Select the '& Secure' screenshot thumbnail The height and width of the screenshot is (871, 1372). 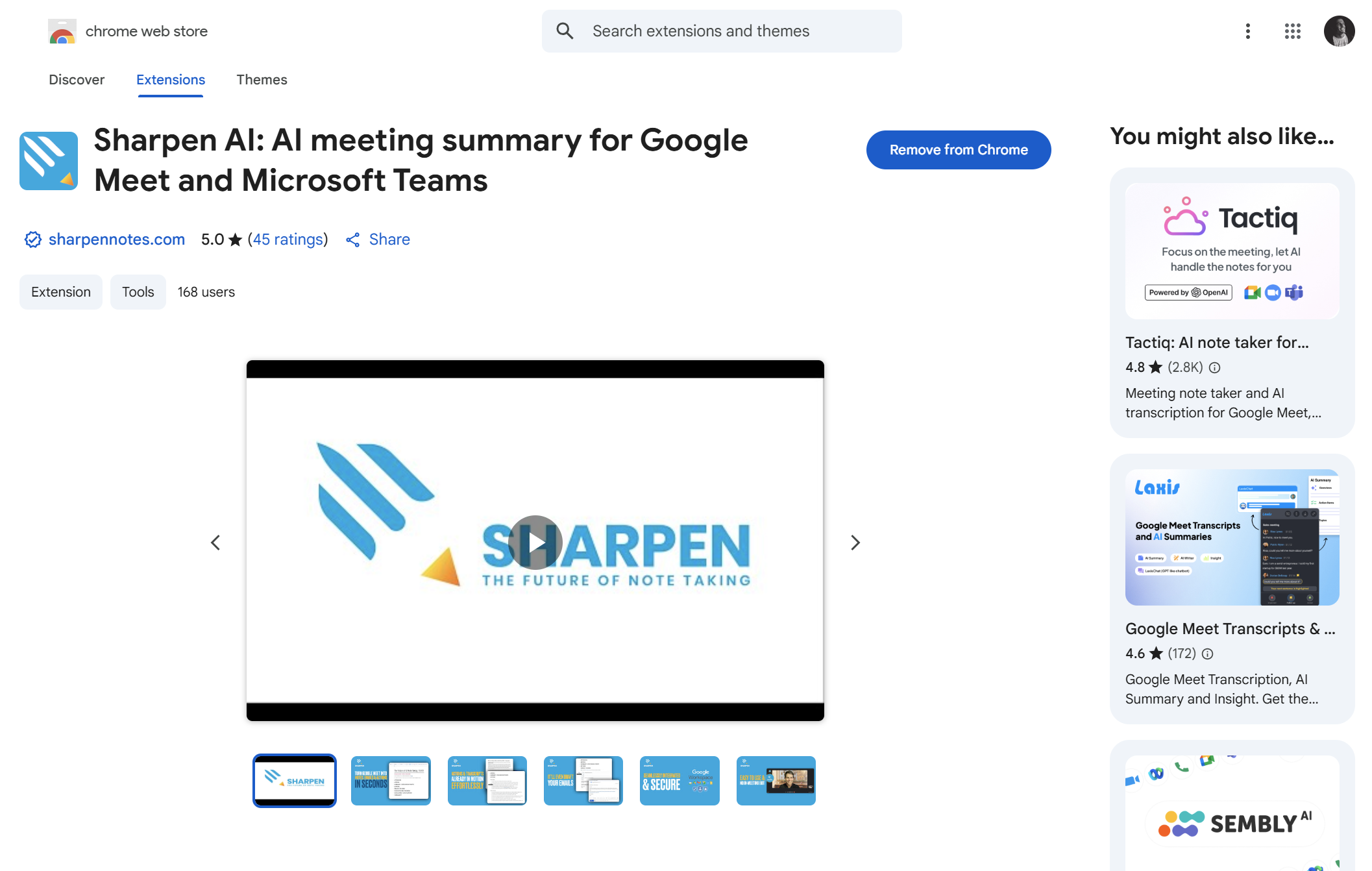680,781
